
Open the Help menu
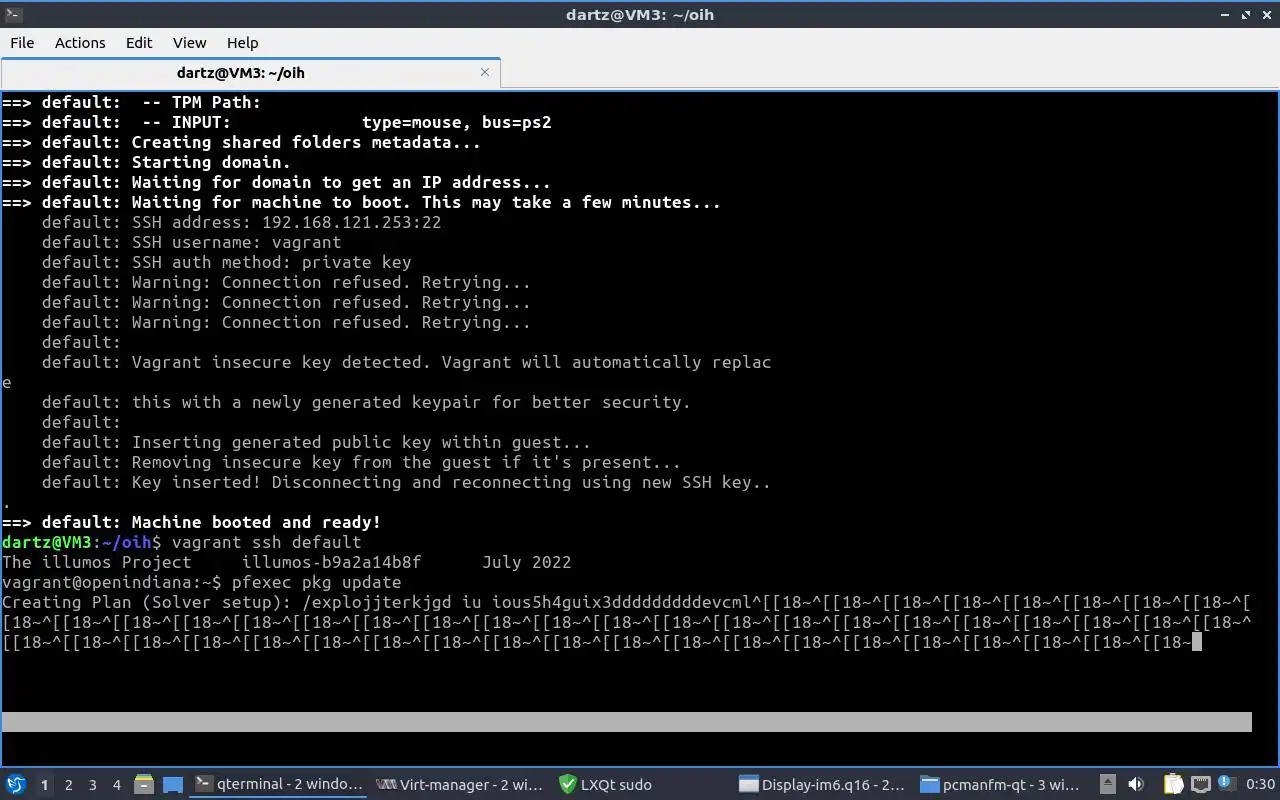[x=242, y=43]
